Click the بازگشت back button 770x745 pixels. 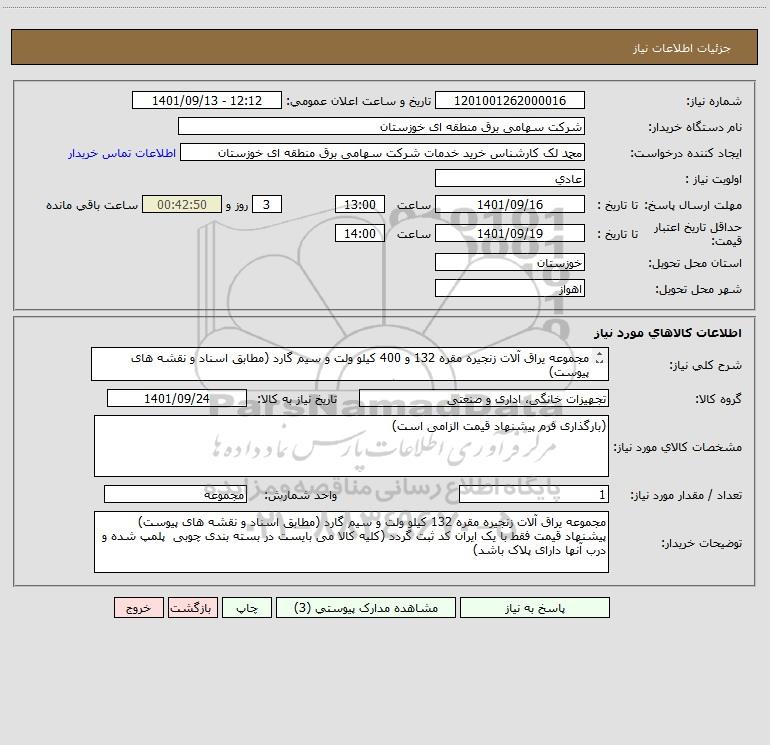[192, 607]
